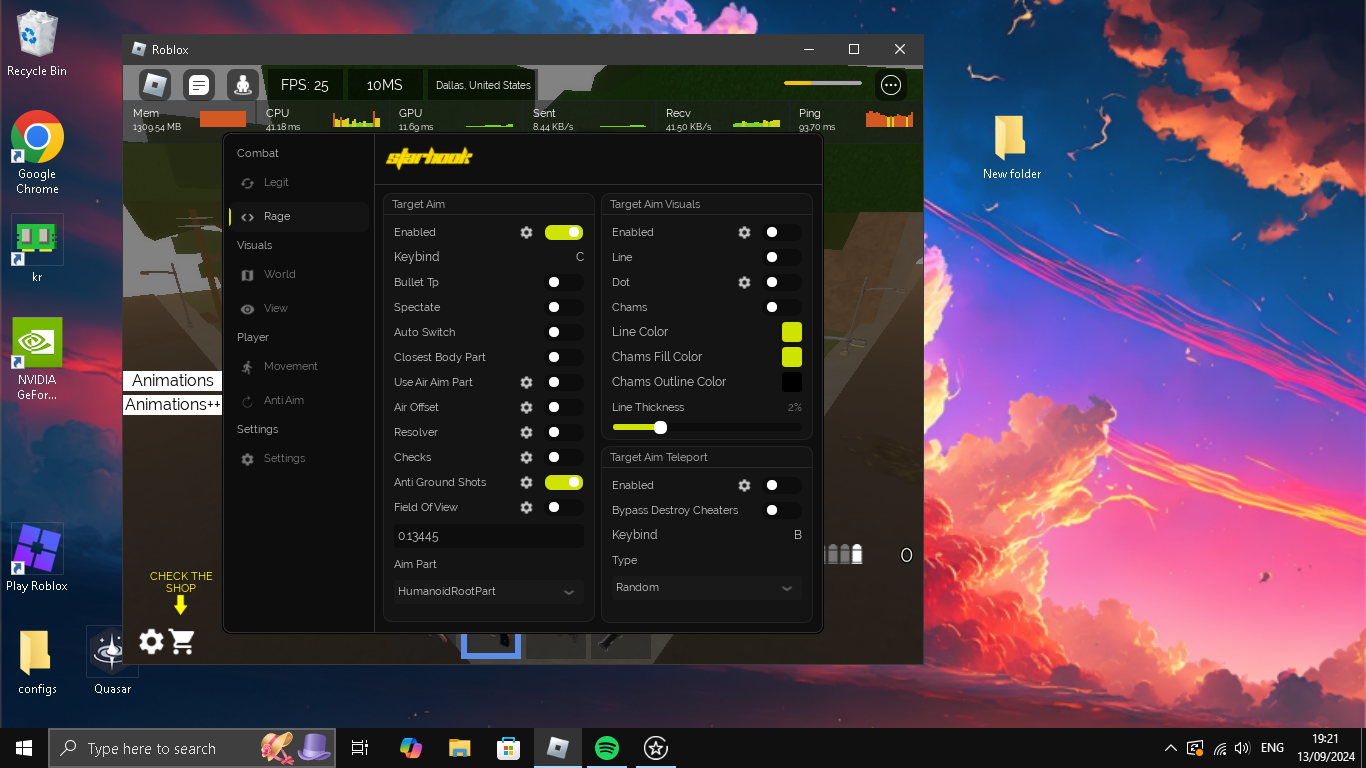Open the World visuals tab
Viewport: 1366px width, 768px height.
tap(299, 274)
